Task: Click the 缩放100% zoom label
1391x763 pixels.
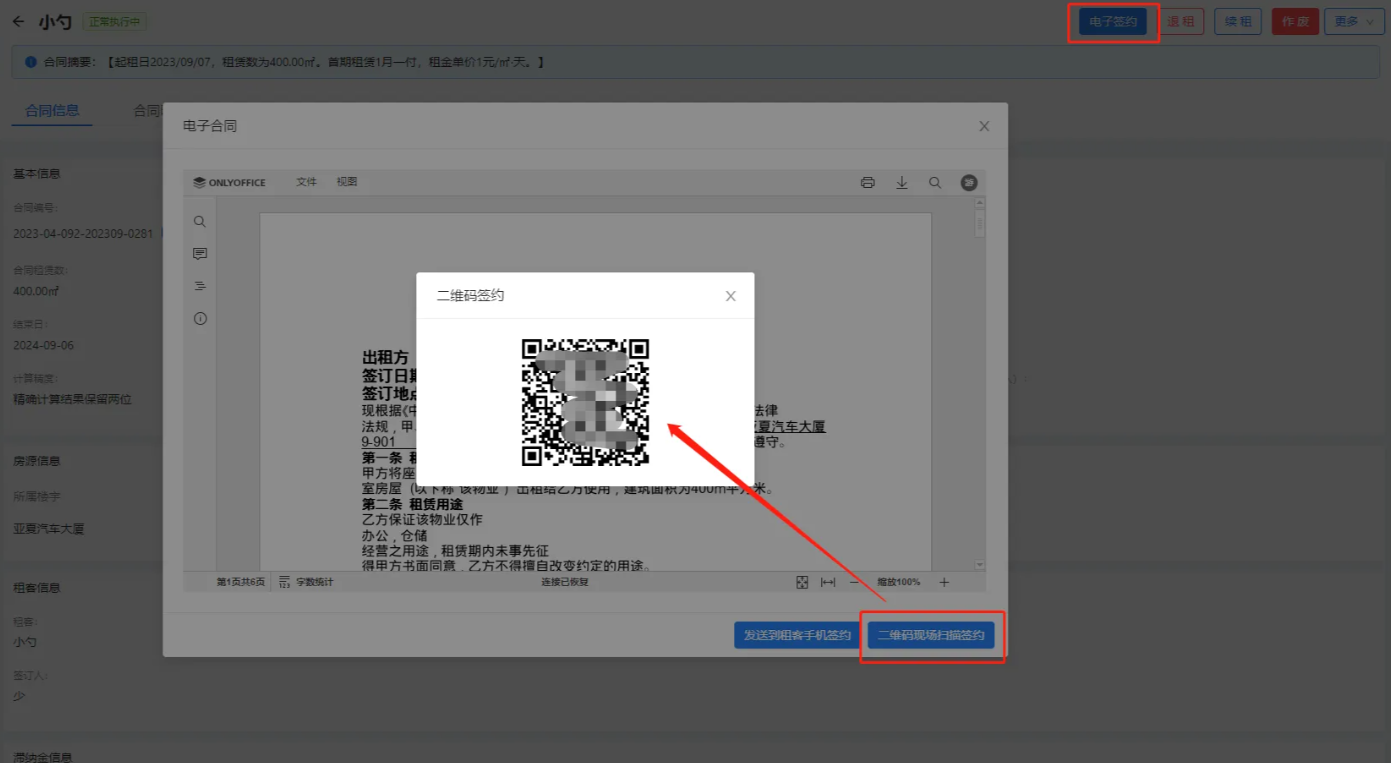Action: point(898,582)
